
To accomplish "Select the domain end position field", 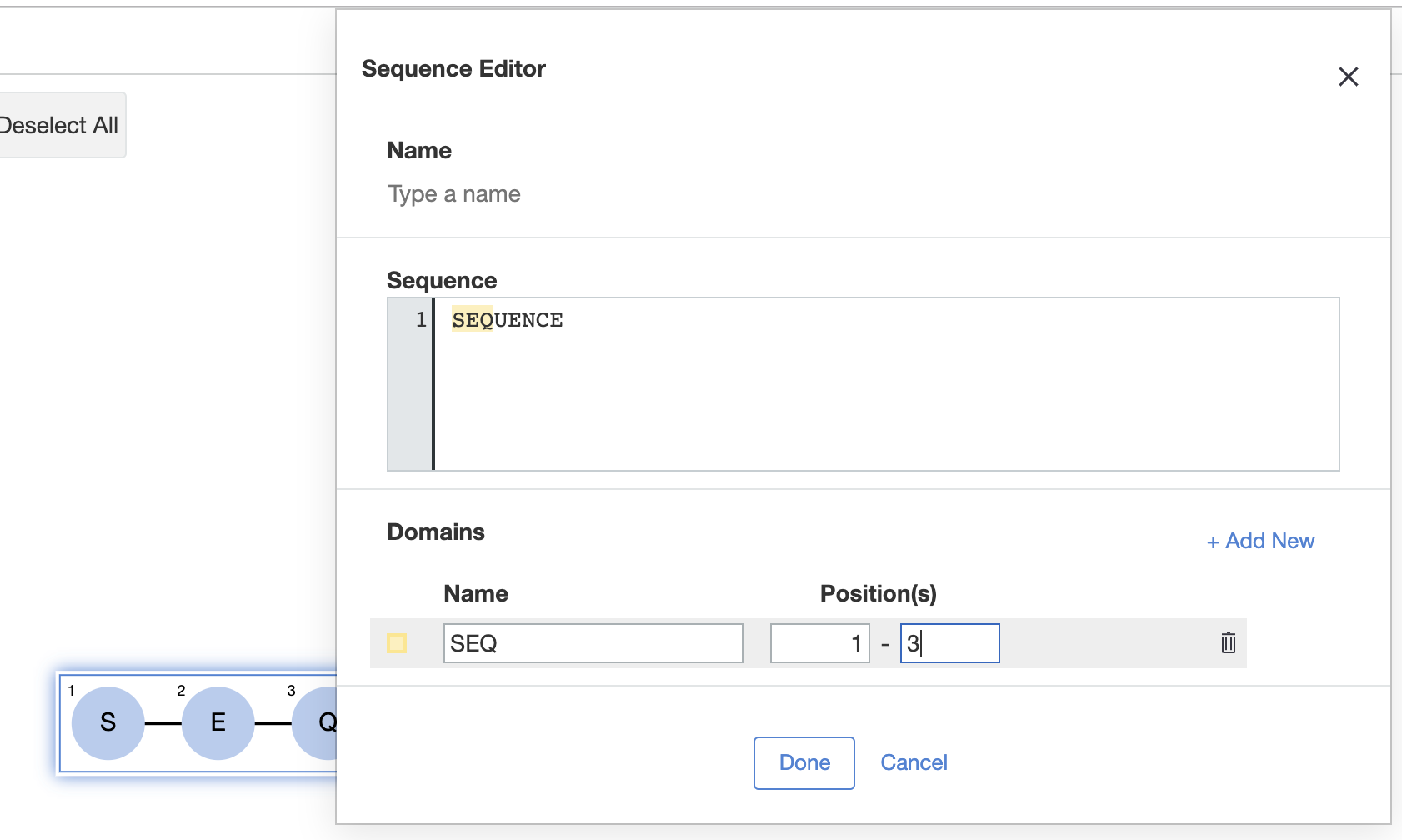I will pos(949,643).
